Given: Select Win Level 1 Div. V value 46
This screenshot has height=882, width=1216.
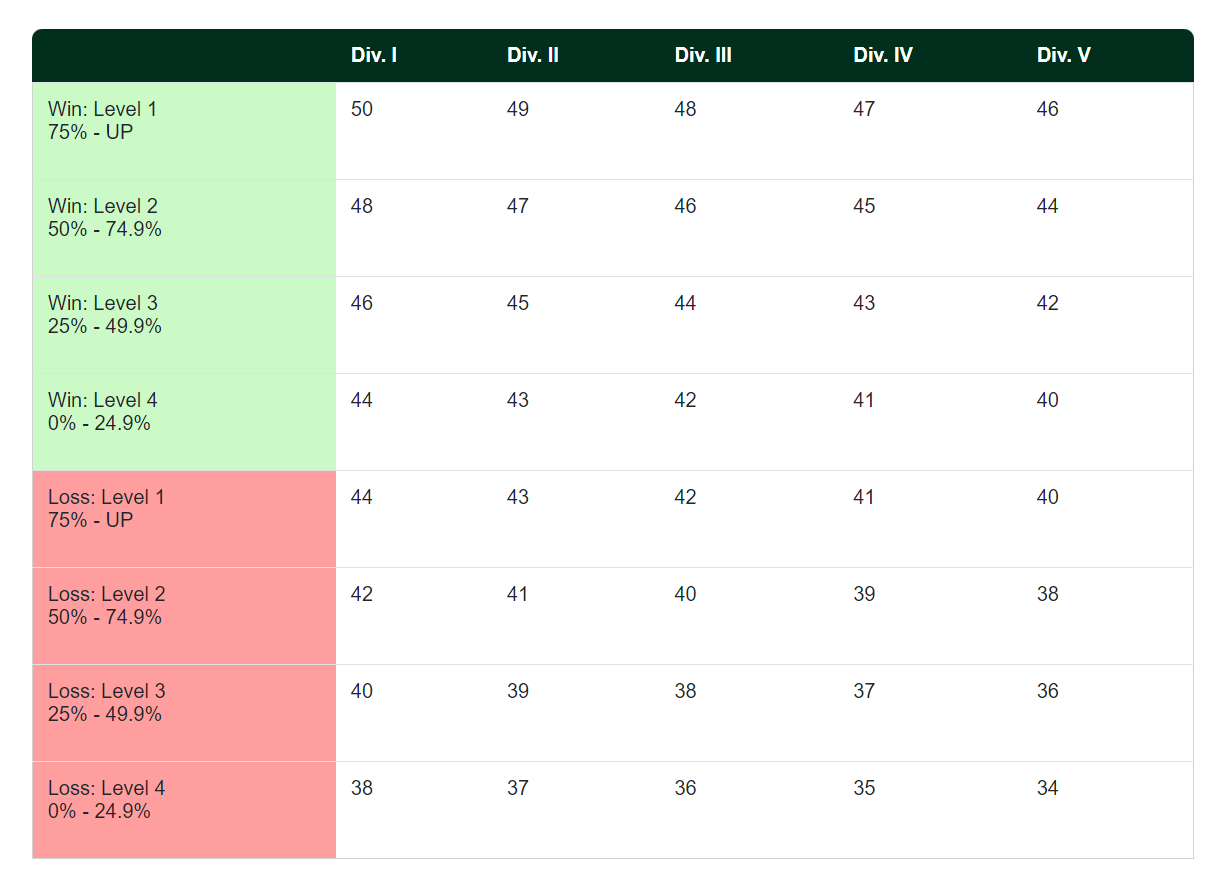Looking at the screenshot, I should pos(1047,109).
